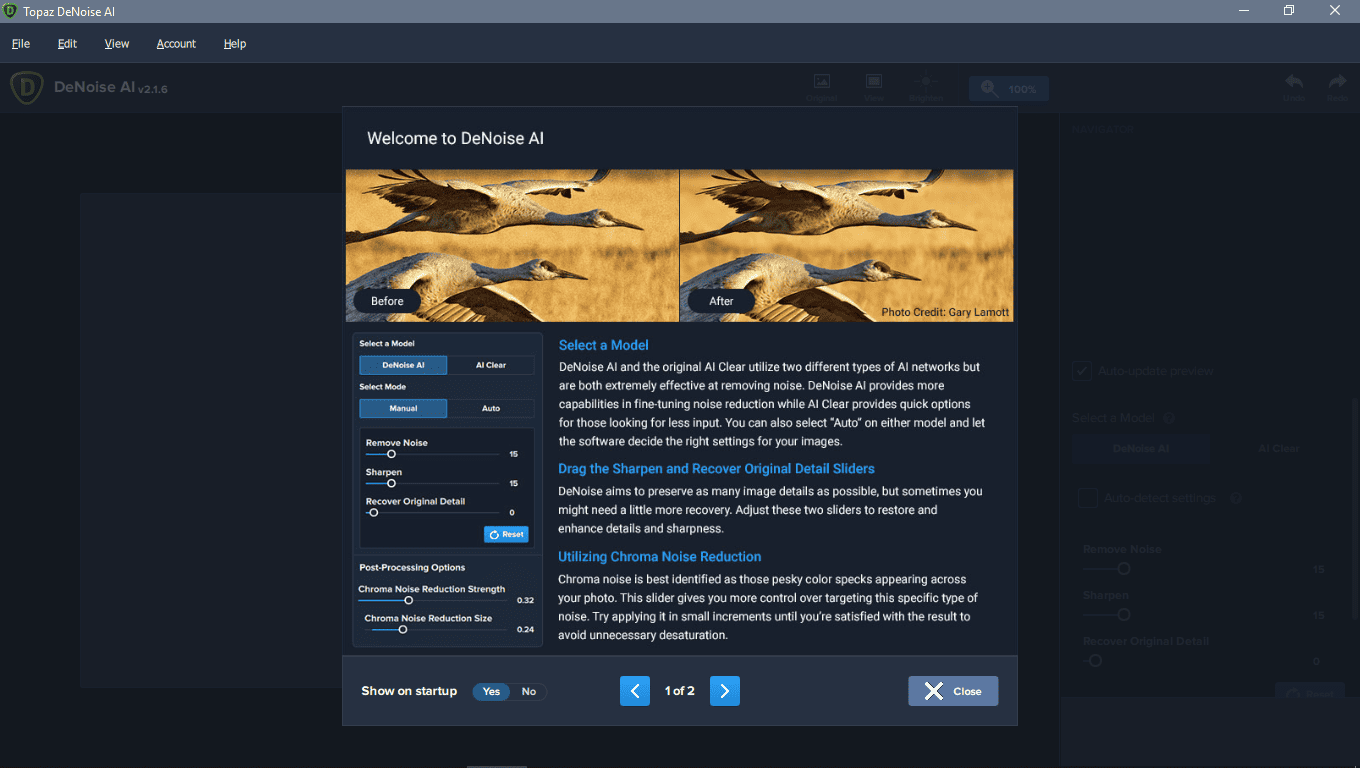This screenshot has height=768, width=1360.
Task: Open the View menu
Action: click(x=117, y=44)
